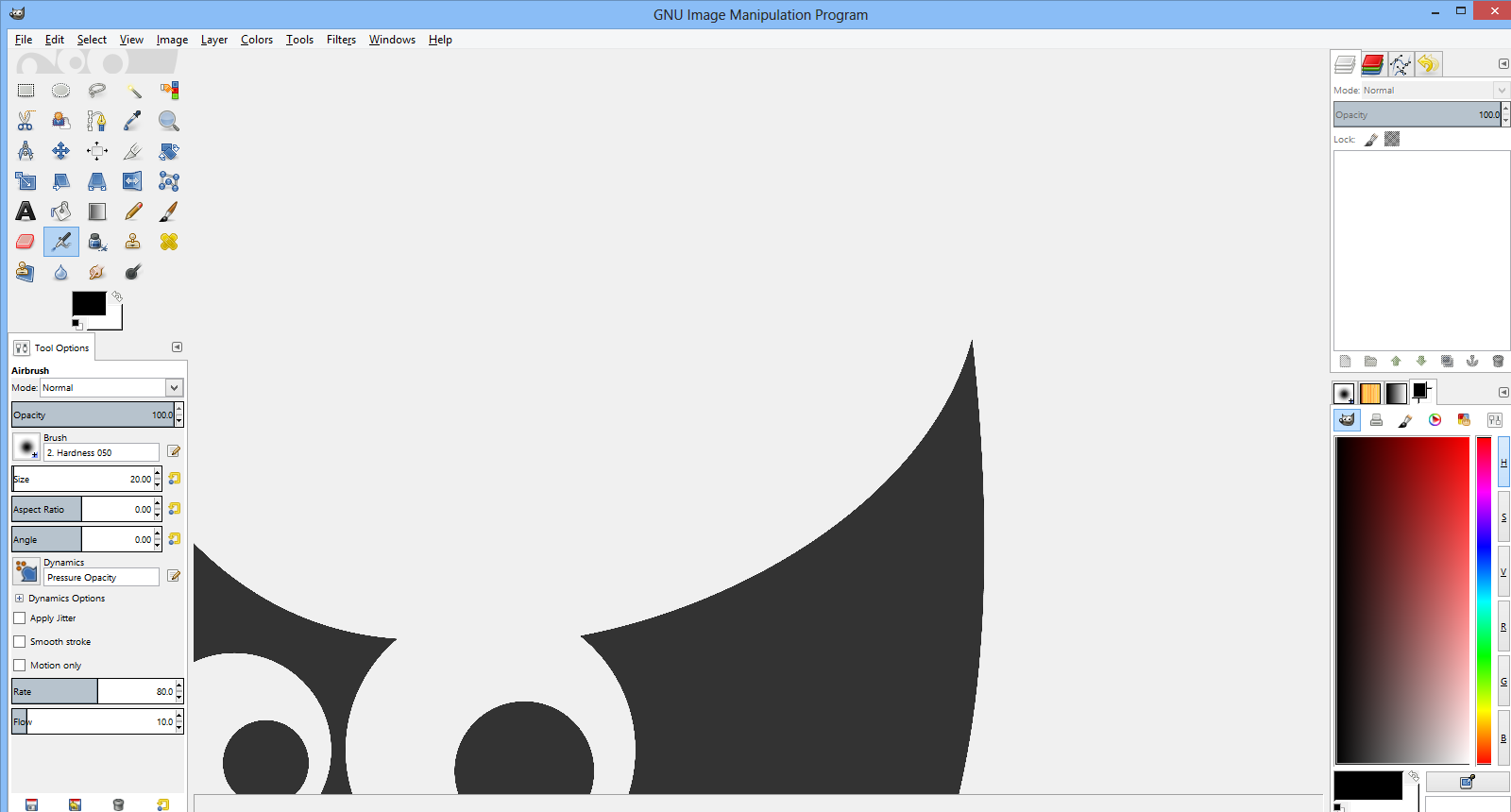This screenshot has height=812, width=1511.
Task: Expand the Dynamics Options section
Action: coord(19,599)
